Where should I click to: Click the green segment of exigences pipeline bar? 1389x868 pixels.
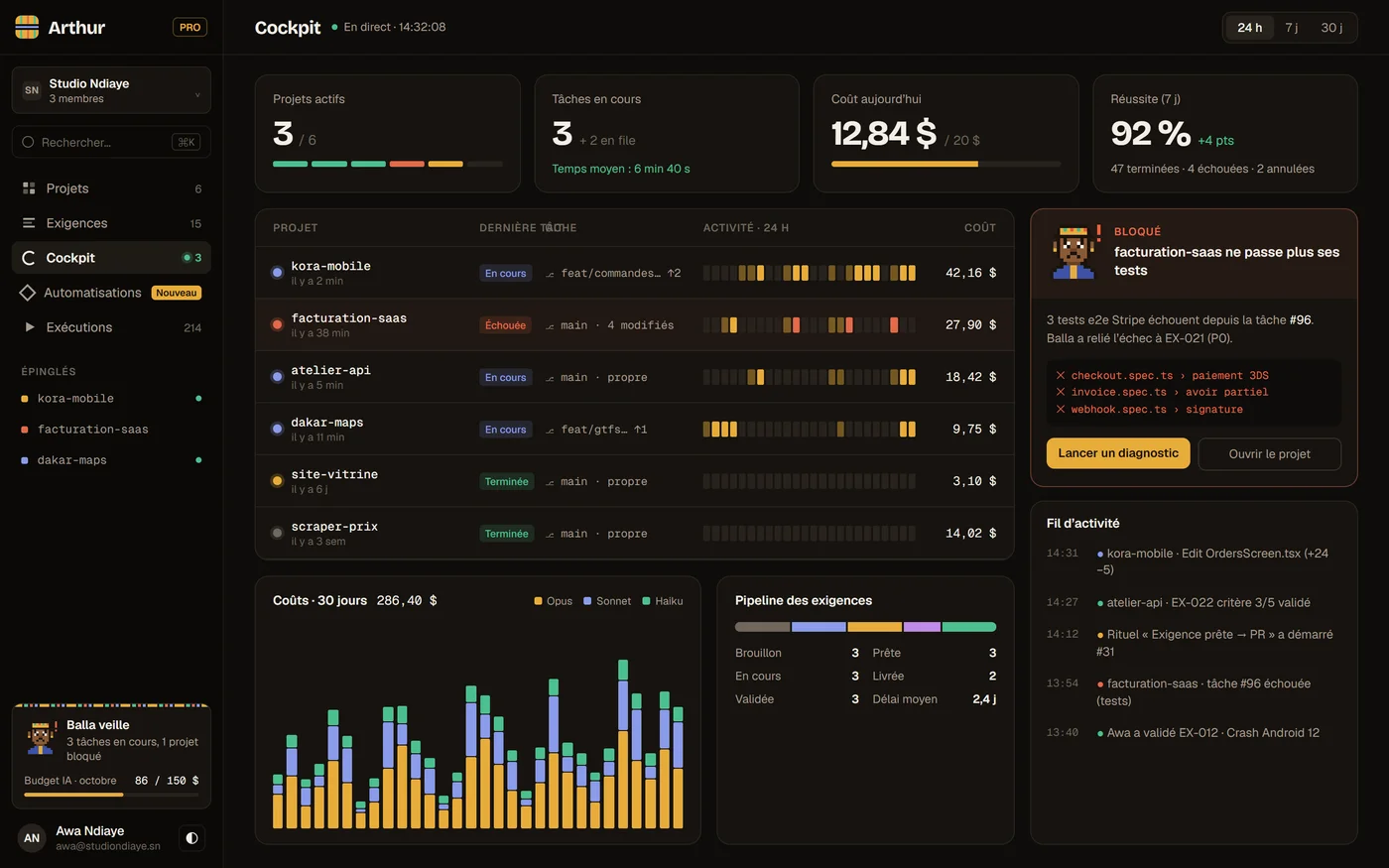click(969, 627)
